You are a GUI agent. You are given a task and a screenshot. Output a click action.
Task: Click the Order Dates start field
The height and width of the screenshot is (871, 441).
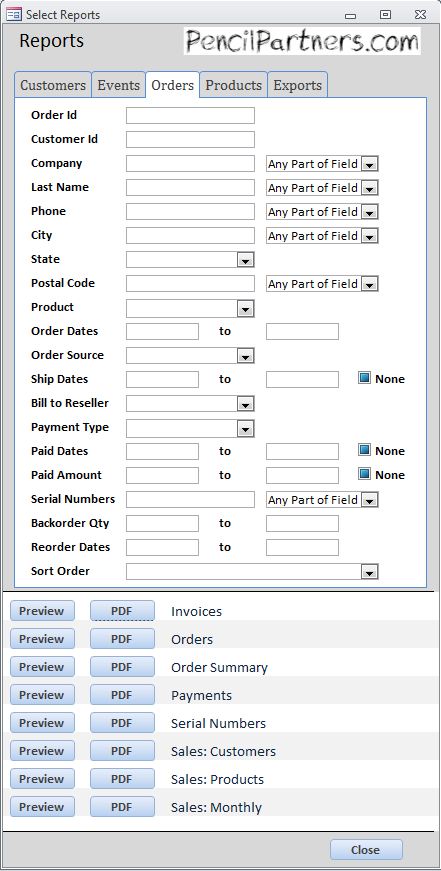(x=162, y=332)
